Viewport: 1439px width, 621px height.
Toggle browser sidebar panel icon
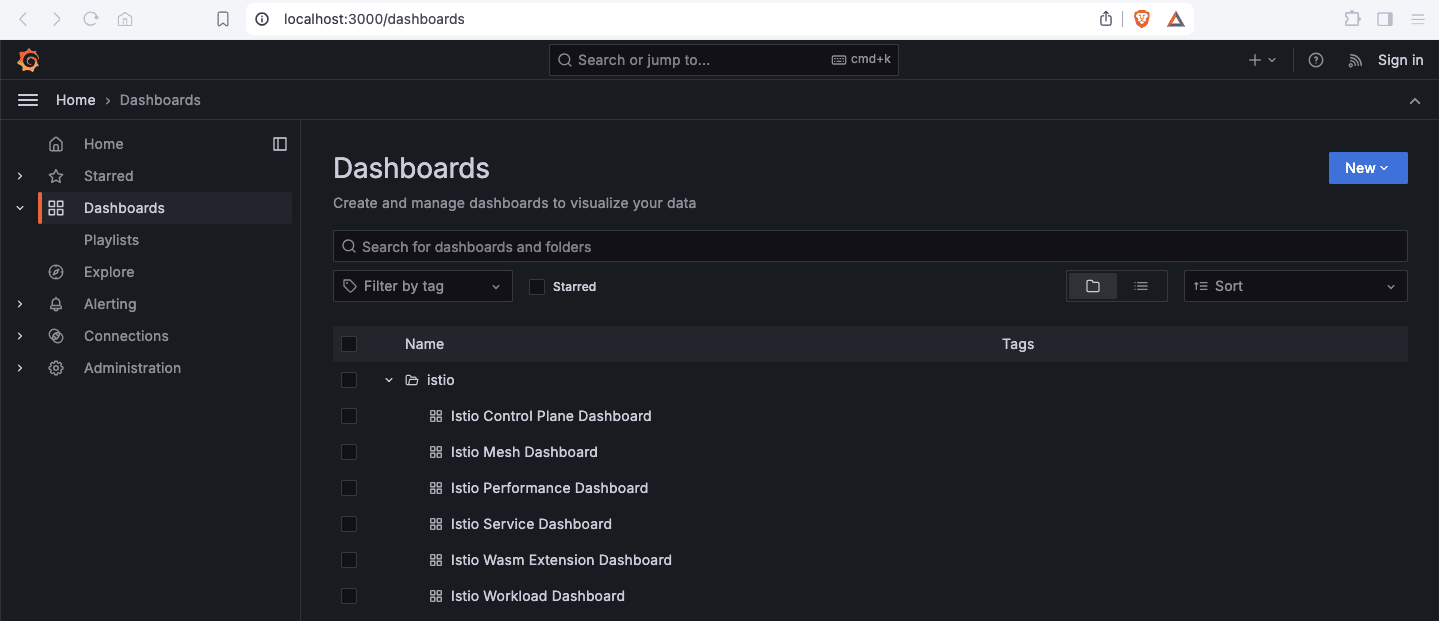(1385, 19)
